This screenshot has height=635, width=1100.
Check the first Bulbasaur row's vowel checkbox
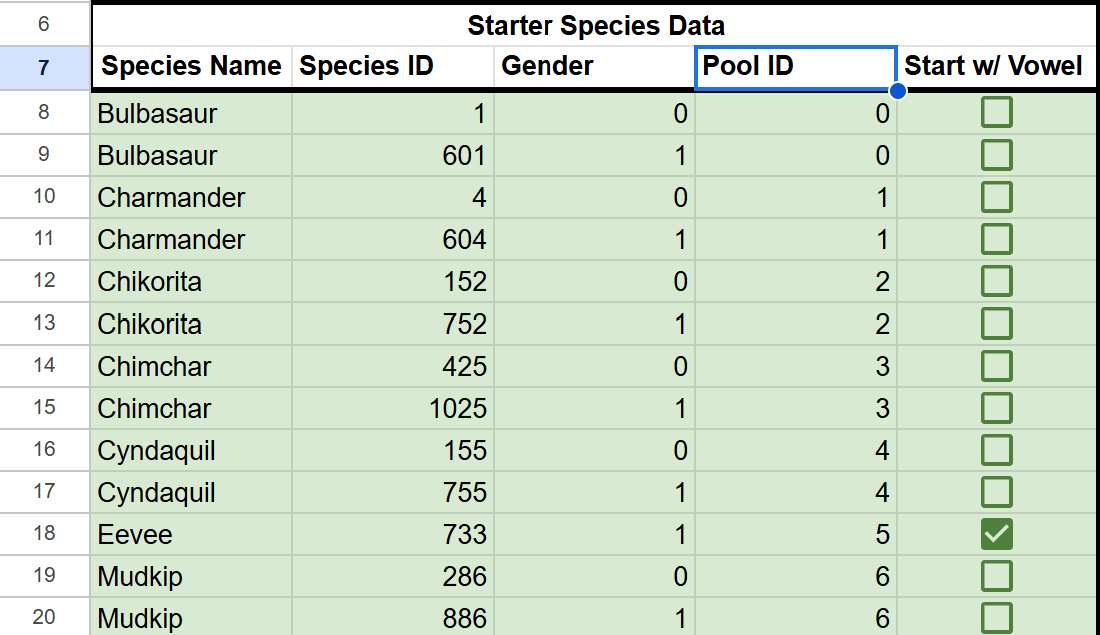(x=996, y=113)
